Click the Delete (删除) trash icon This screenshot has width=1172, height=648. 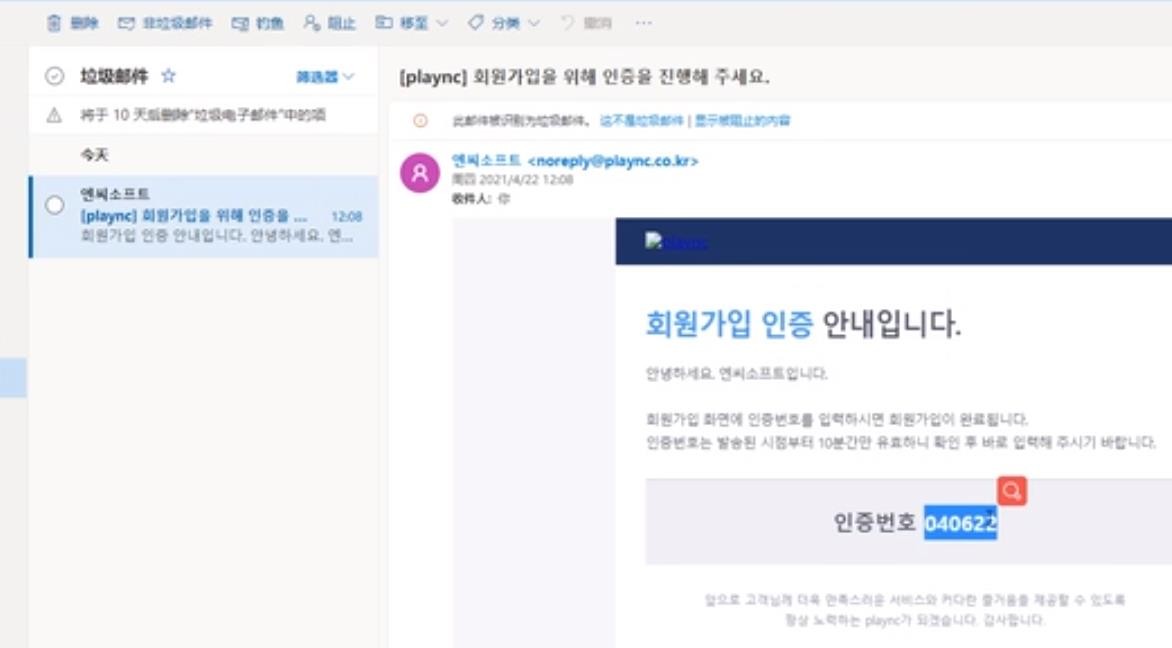pos(54,23)
